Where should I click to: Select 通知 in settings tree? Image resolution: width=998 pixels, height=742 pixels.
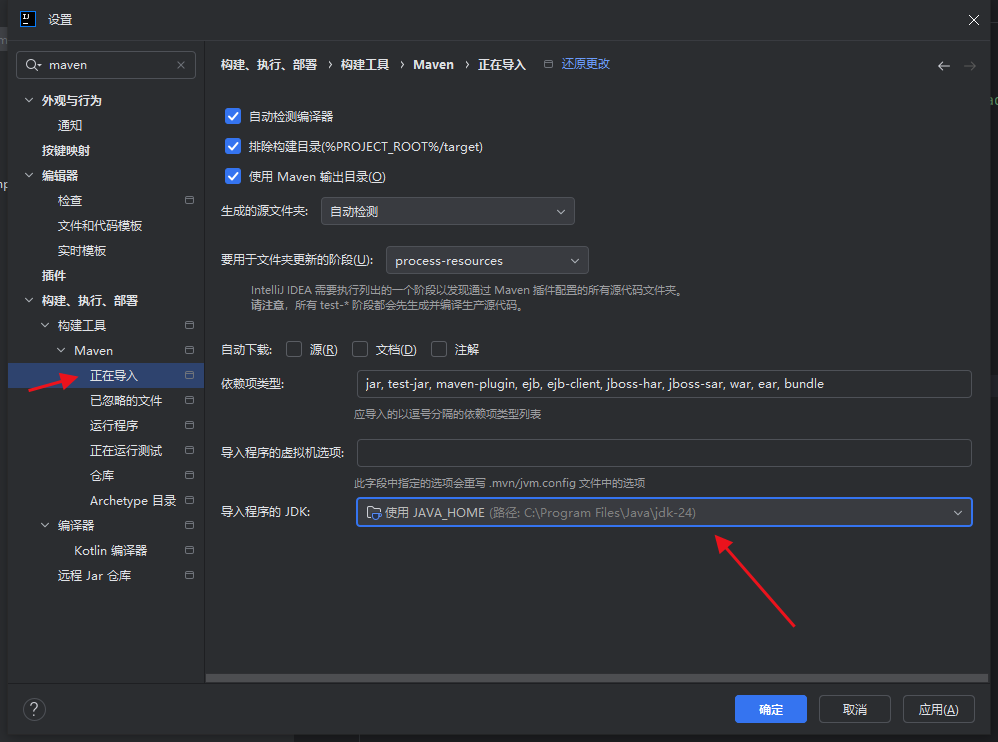70,125
